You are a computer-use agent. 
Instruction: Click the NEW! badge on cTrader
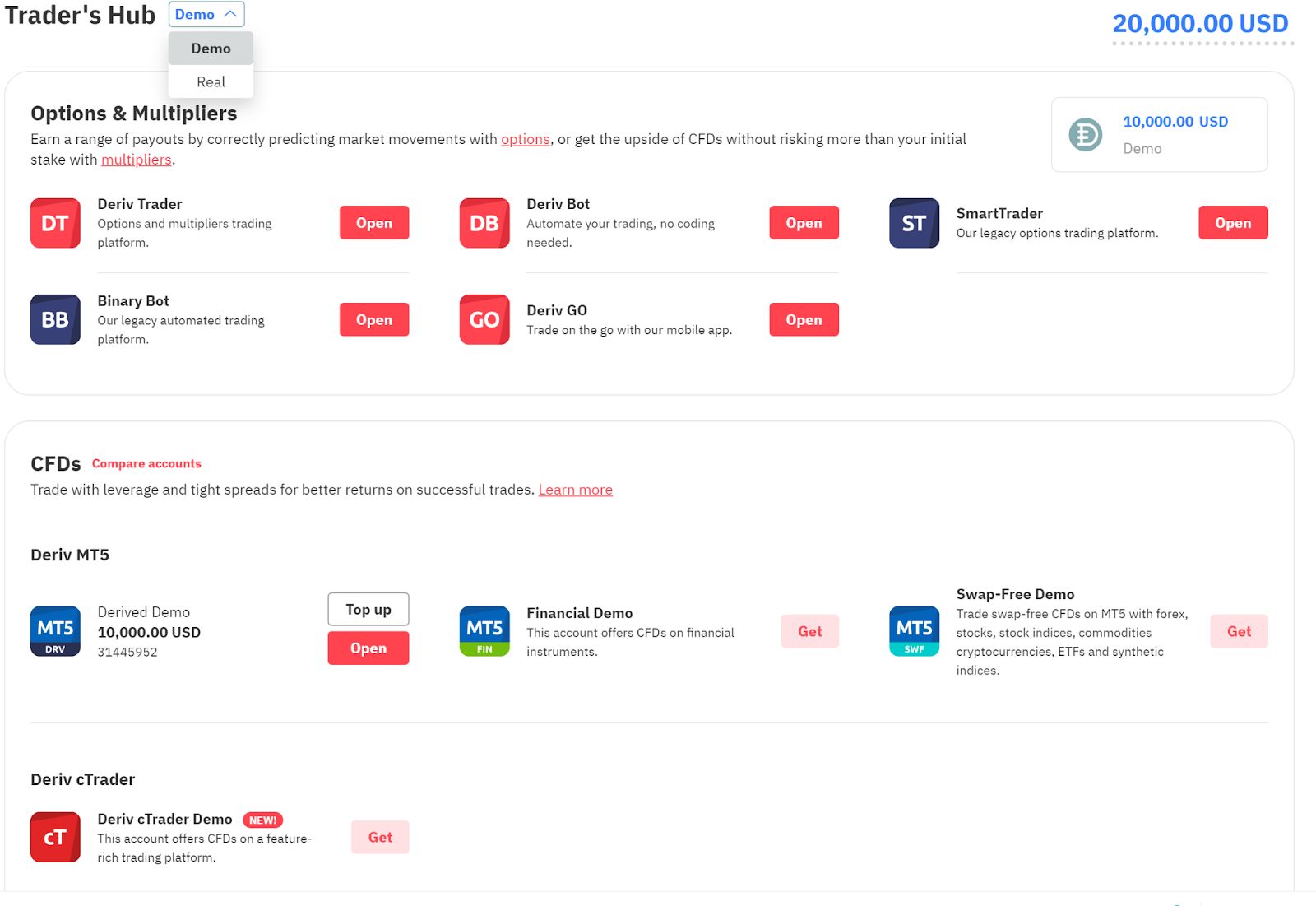262,820
